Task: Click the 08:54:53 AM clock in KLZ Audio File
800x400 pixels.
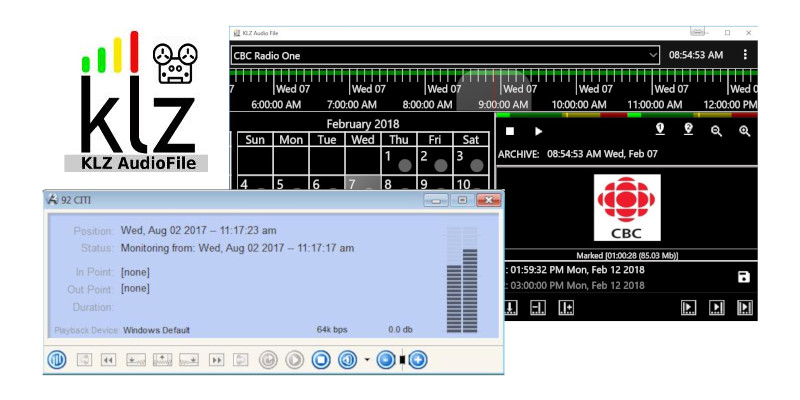Action: (696, 55)
